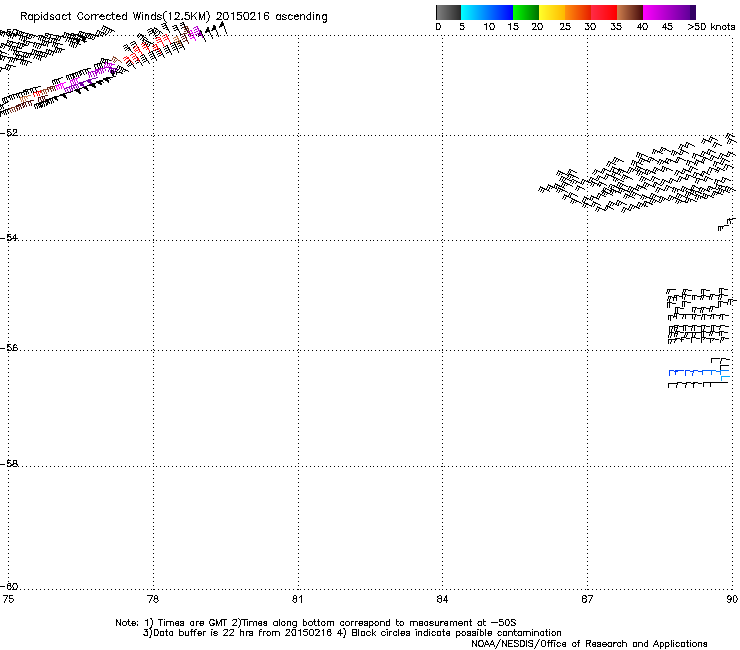Image resolution: width=740 pixels, height=650 pixels.
Task: Click the '20150216 ascending' date text in title
Action: point(272,17)
